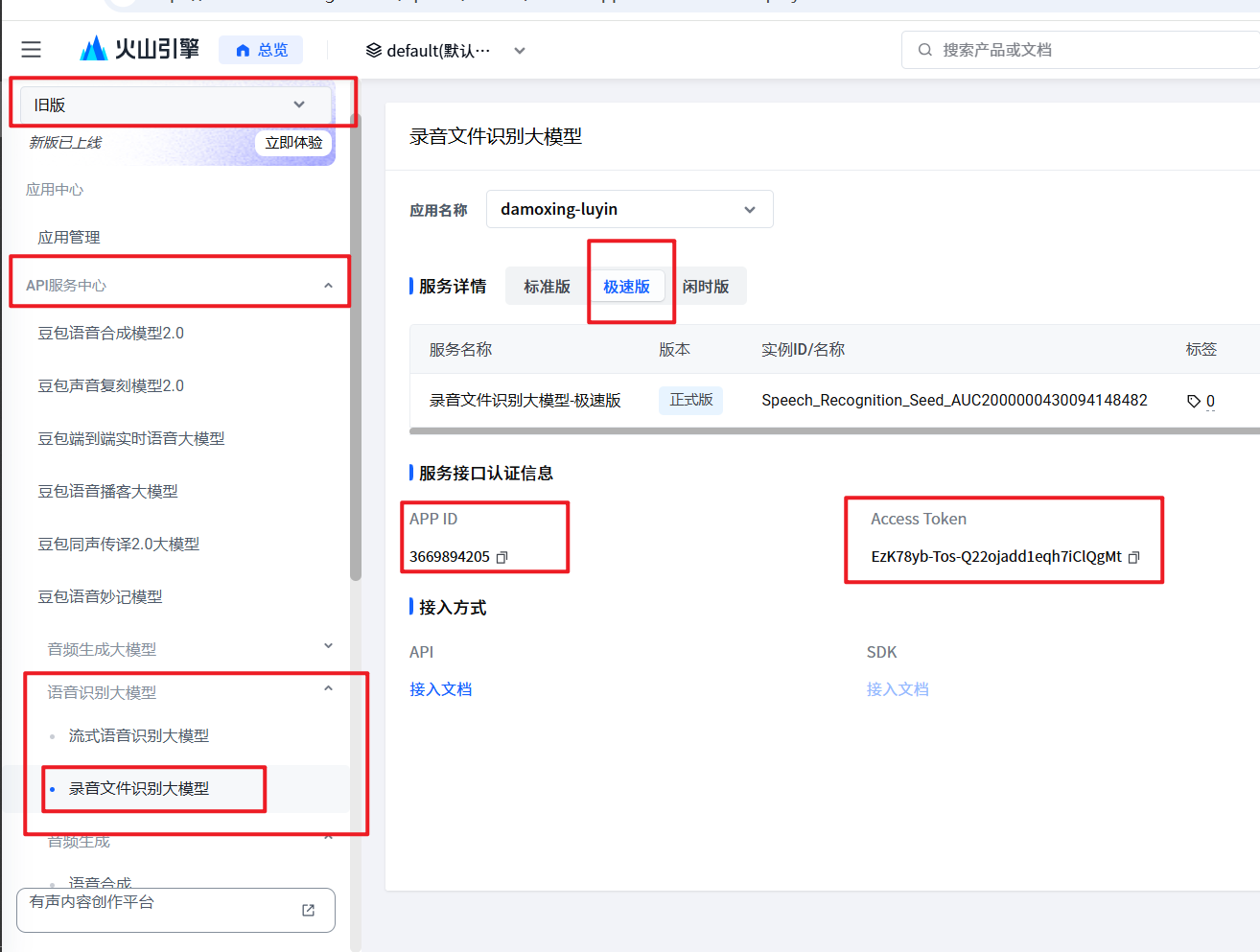Open external link icon for 有声内容创作平台
This screenshot has height=952, width=1260.
click(308, 910)
